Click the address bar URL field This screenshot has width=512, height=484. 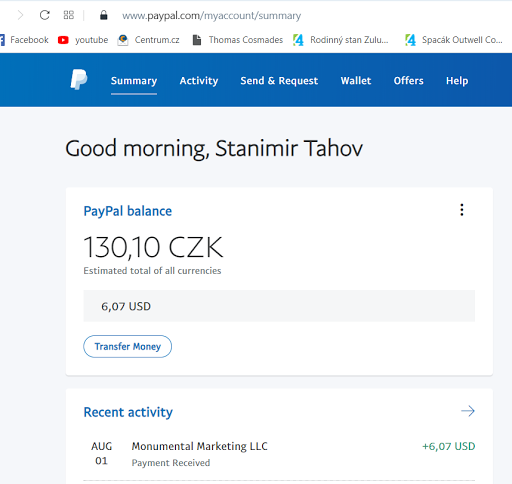[211, 16]
